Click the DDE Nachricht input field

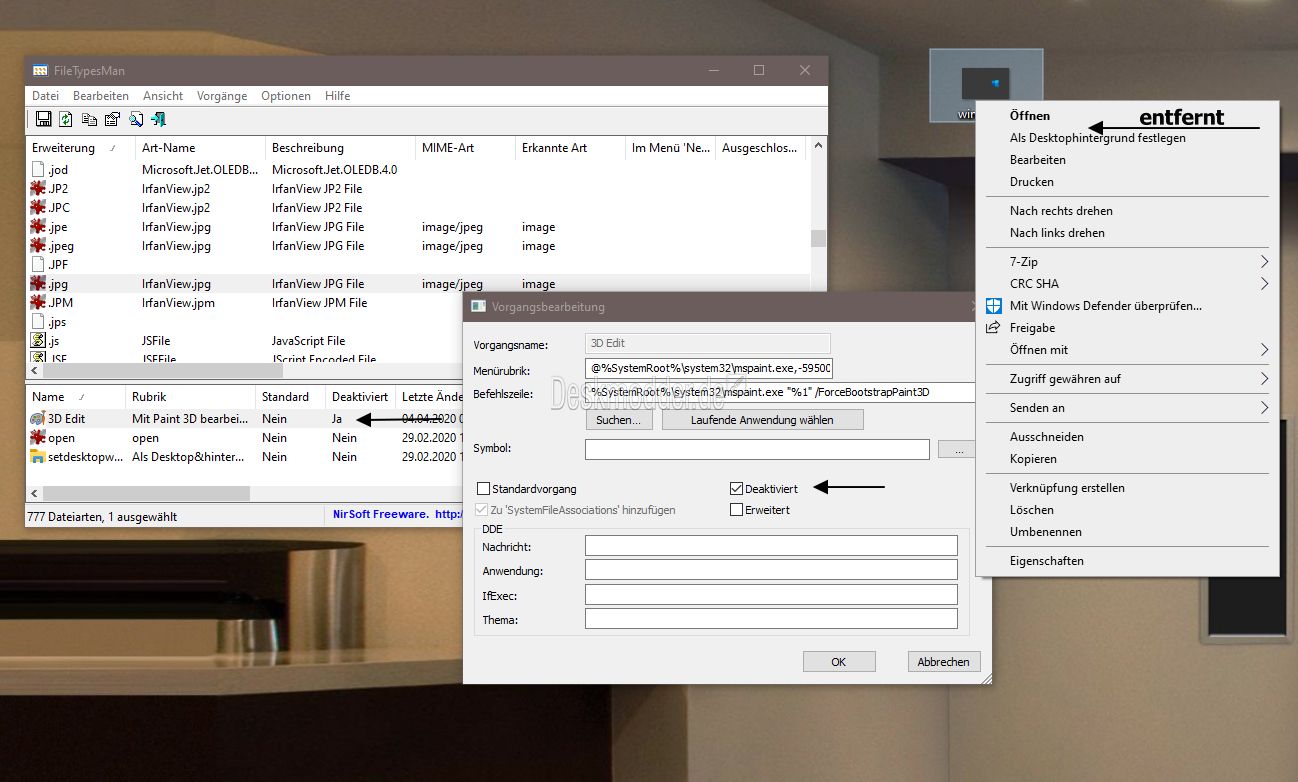pos(771,546)
